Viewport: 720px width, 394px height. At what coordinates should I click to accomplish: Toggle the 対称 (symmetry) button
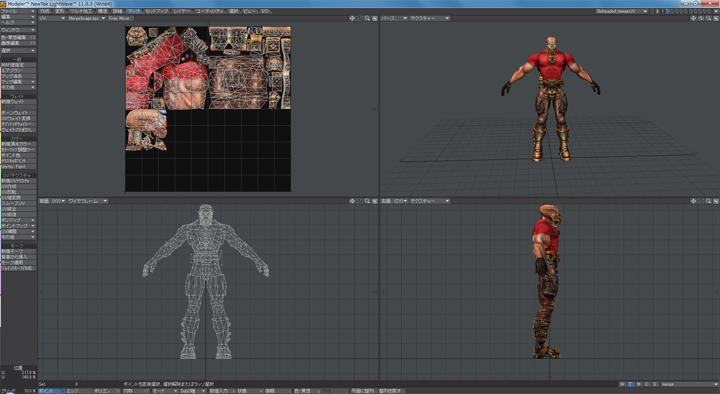click(136, 391)
